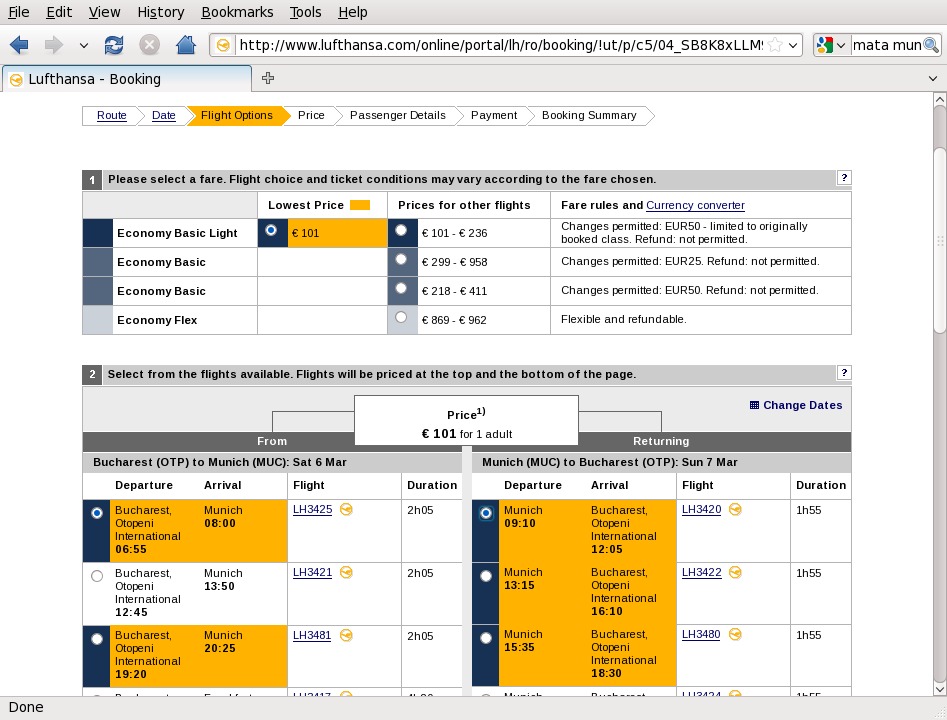Click the Lufthansa logo next to LH3425
Viewport: 947px width, 720px height.
[346, 509]
